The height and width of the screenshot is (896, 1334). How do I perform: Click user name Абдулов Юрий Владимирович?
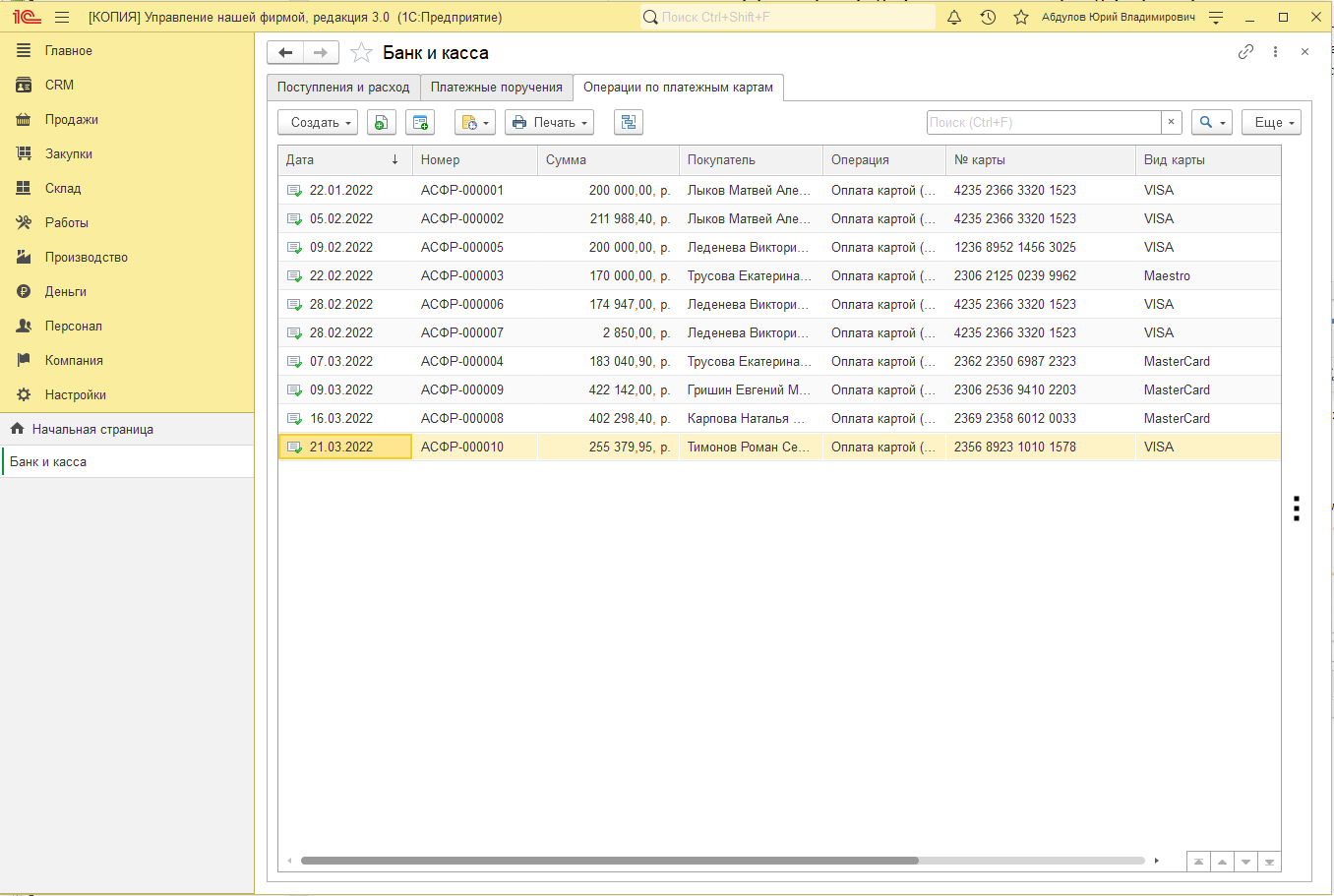(1119, 17)
